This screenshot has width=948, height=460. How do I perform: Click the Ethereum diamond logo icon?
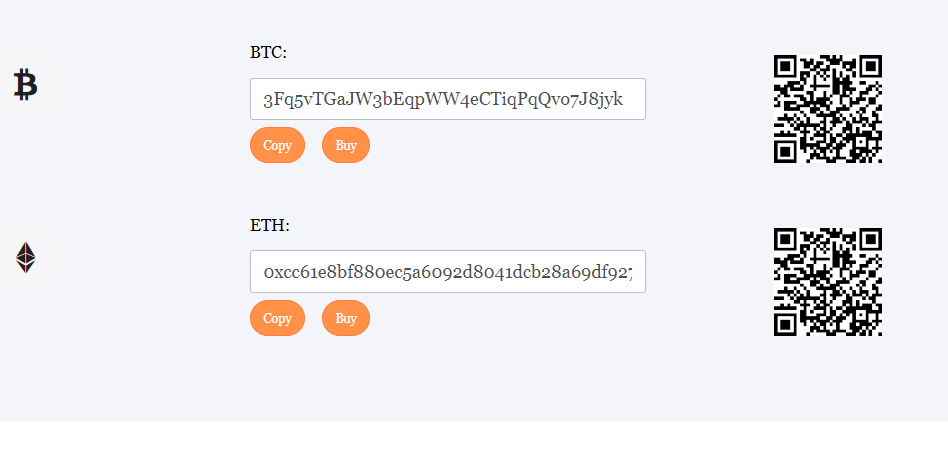[25, 258]
